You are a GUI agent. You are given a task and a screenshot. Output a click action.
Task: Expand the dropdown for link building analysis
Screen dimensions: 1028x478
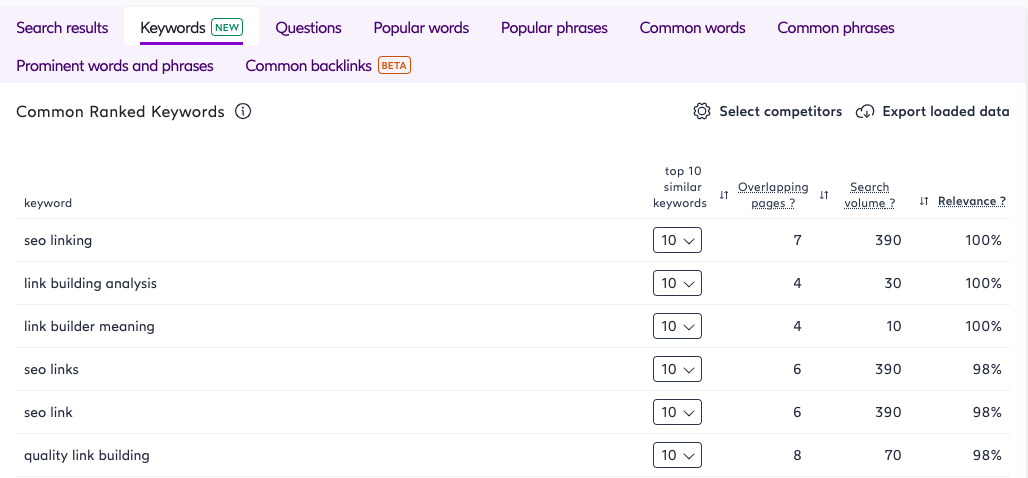[x=677, y=283]
